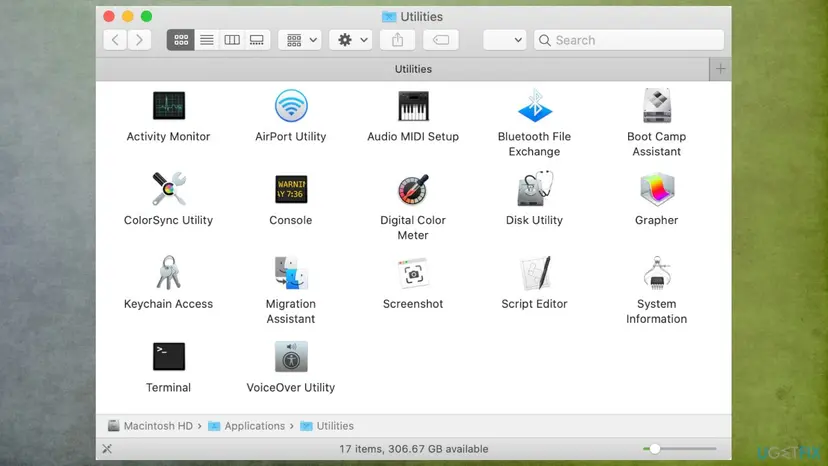Click the Disk Utility label text

534,220
